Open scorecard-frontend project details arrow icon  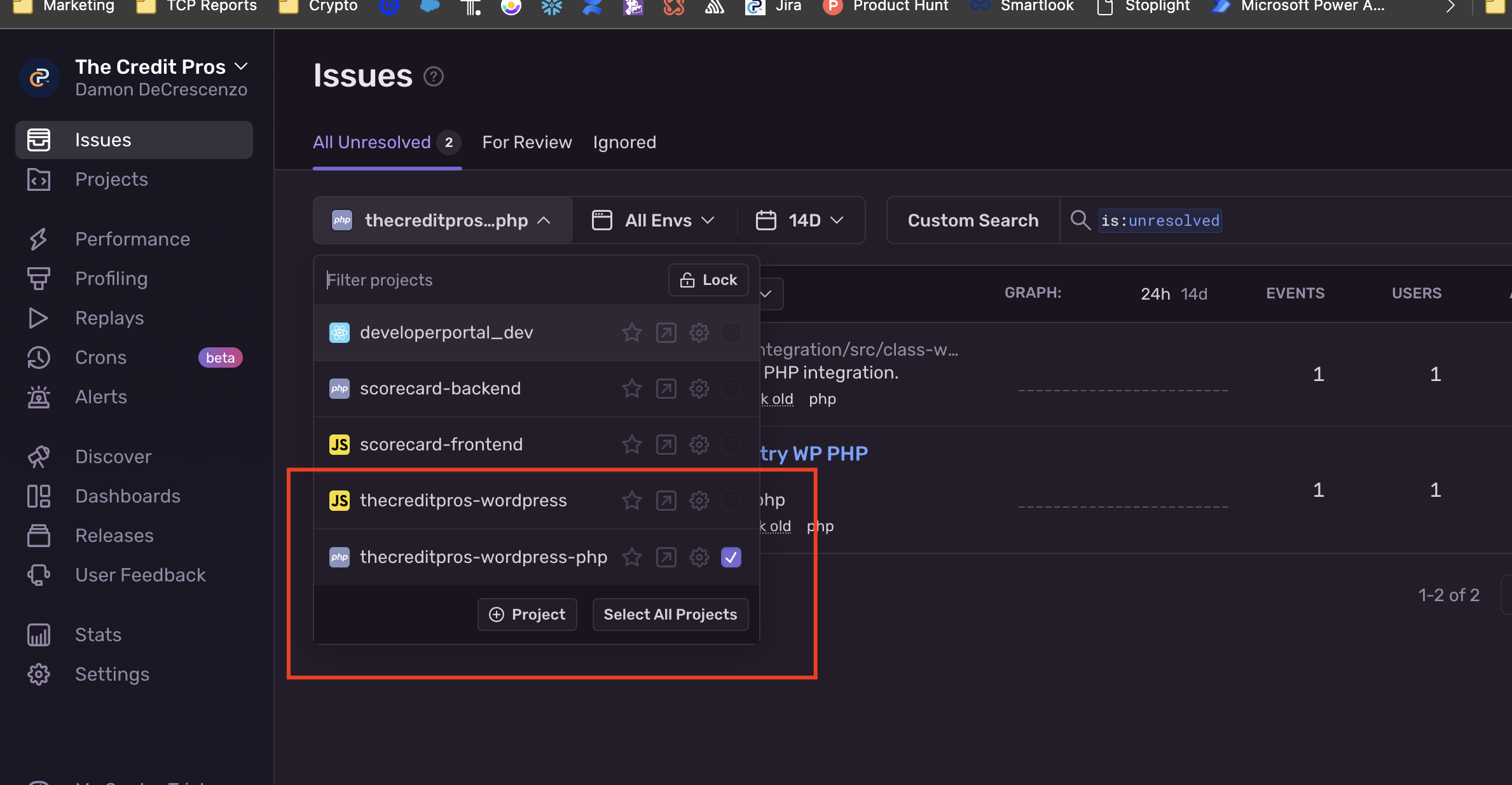click(x=666, y=445)
